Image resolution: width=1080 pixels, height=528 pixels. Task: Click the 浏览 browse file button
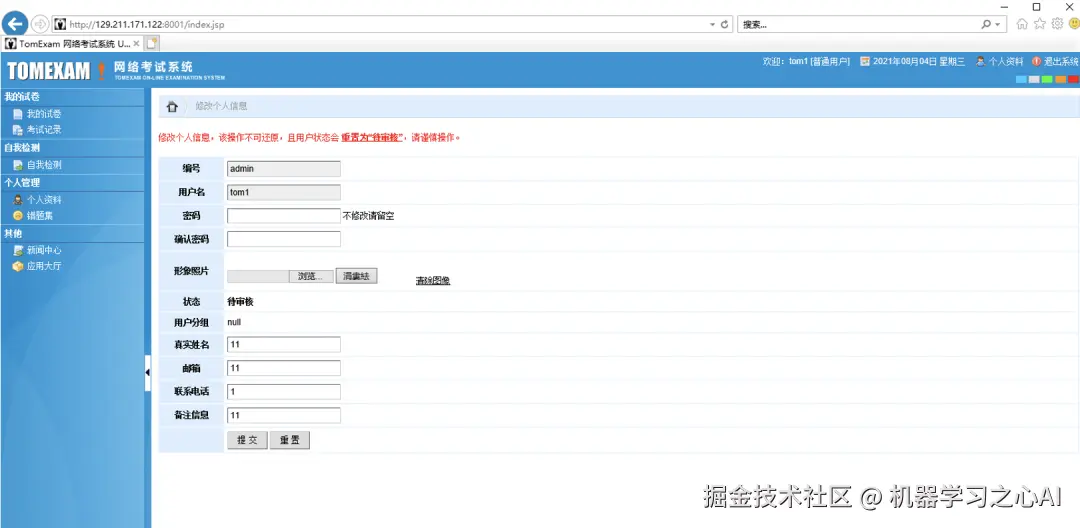click(311, 276)
